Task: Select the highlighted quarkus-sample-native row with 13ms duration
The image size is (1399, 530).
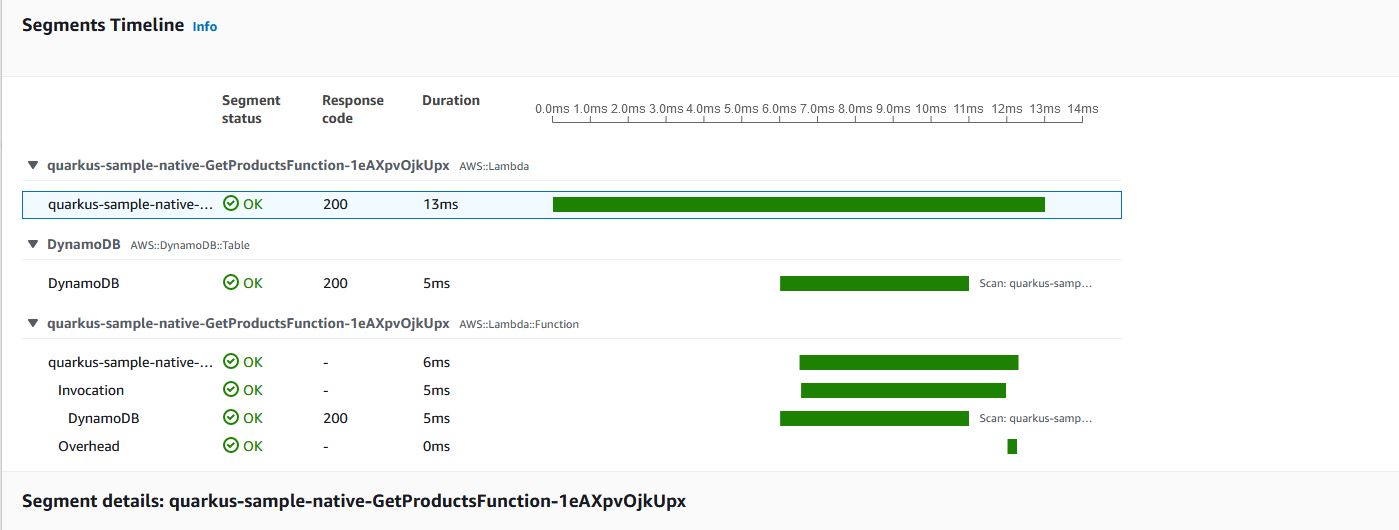Action: pyautogui.click(x=572, y=204)
